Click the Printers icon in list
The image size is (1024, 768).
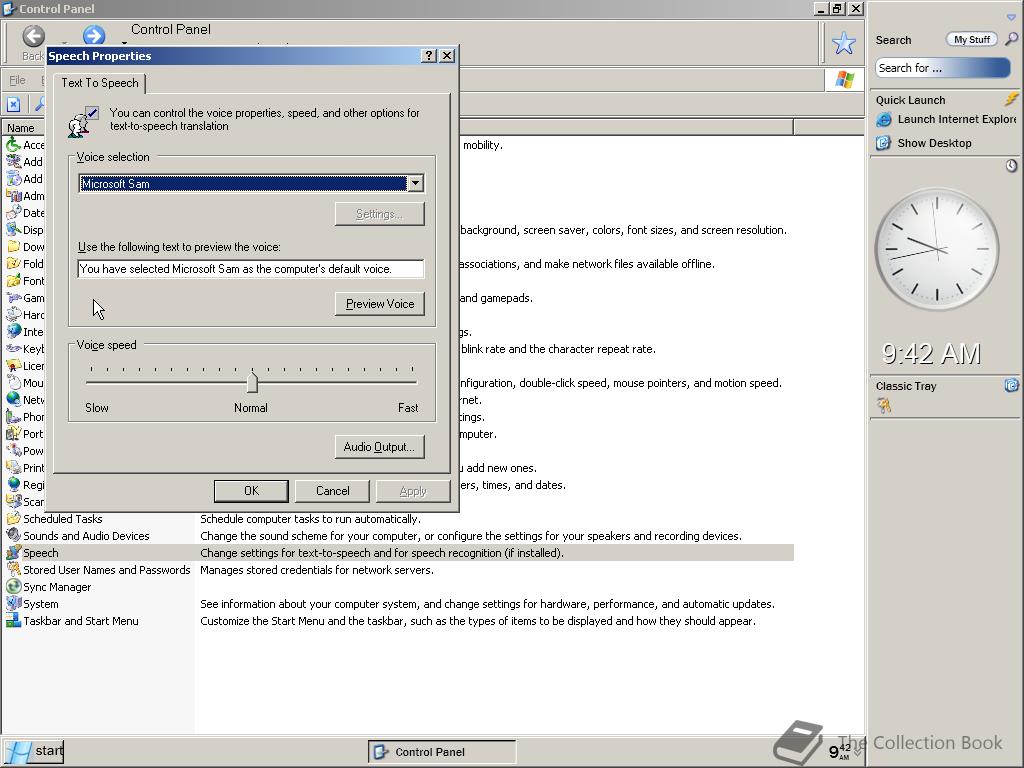click(13, 467)
